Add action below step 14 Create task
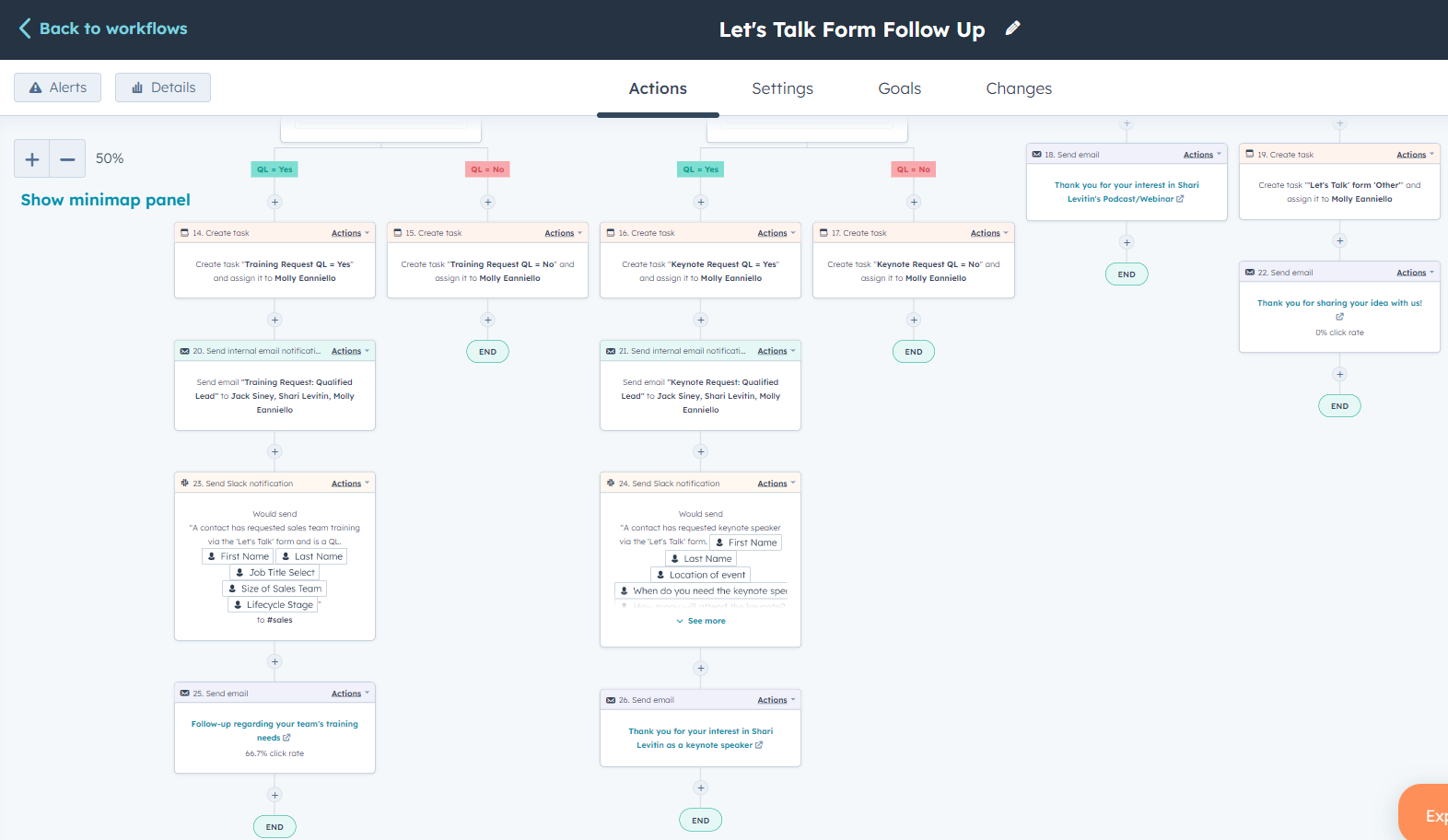This screenshot has height=840, width=1448. (x=274, y=320)
